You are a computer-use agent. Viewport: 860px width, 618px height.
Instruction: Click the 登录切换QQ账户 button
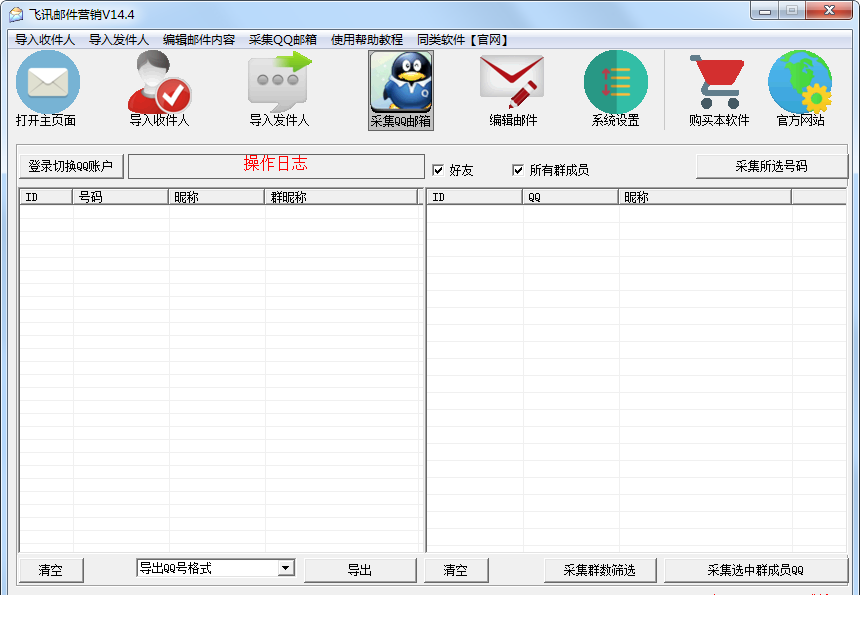tap(71, 166)
